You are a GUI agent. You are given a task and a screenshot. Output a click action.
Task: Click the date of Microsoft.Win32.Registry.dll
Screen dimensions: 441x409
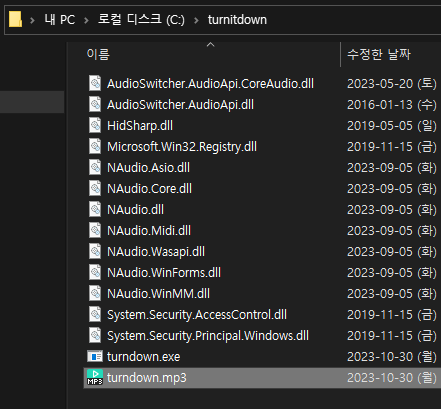click(x=392, y=147)
